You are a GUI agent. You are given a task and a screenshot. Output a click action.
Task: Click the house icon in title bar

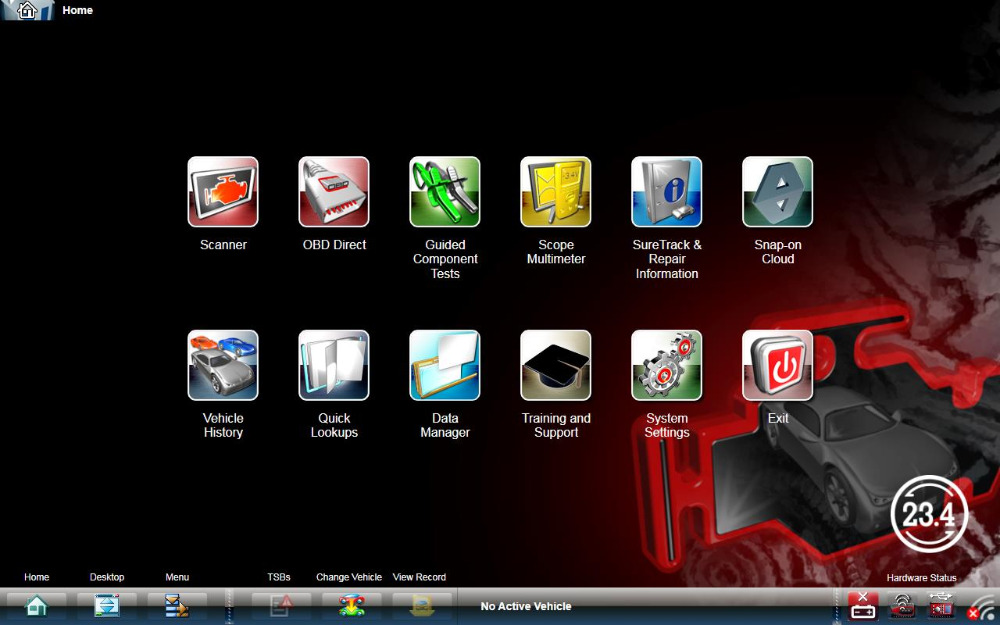point(27,10)
